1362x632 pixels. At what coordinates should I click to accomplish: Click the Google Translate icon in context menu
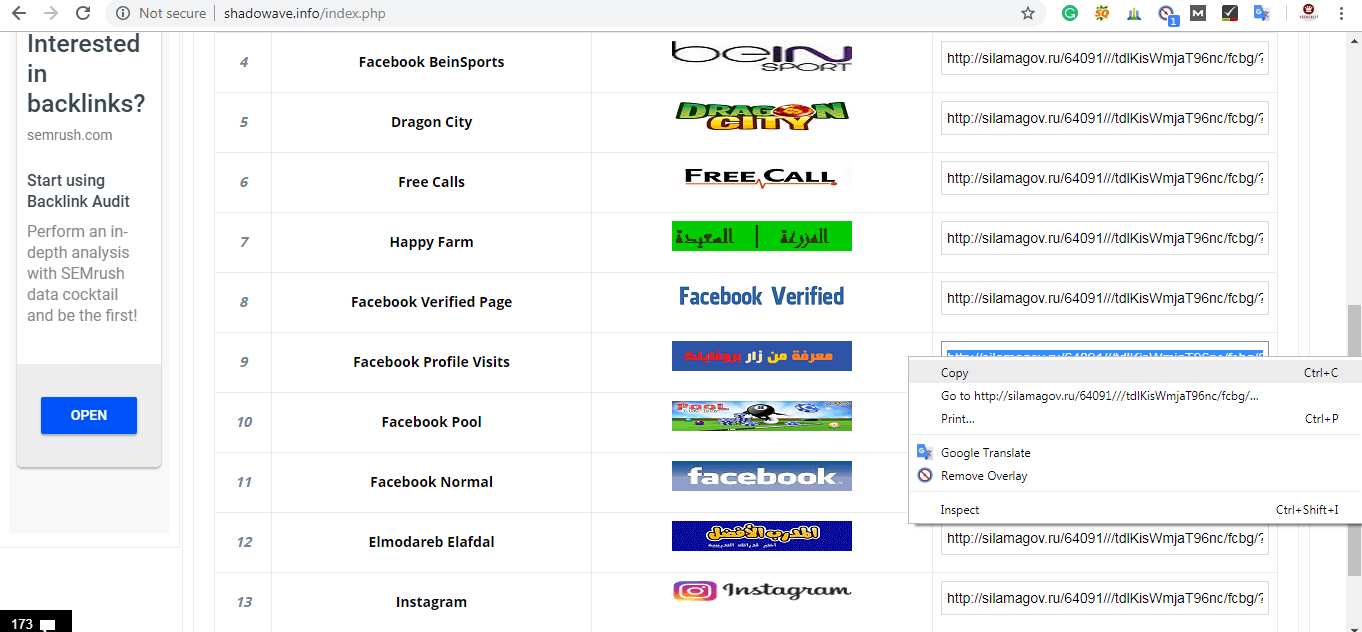[925, 452]
